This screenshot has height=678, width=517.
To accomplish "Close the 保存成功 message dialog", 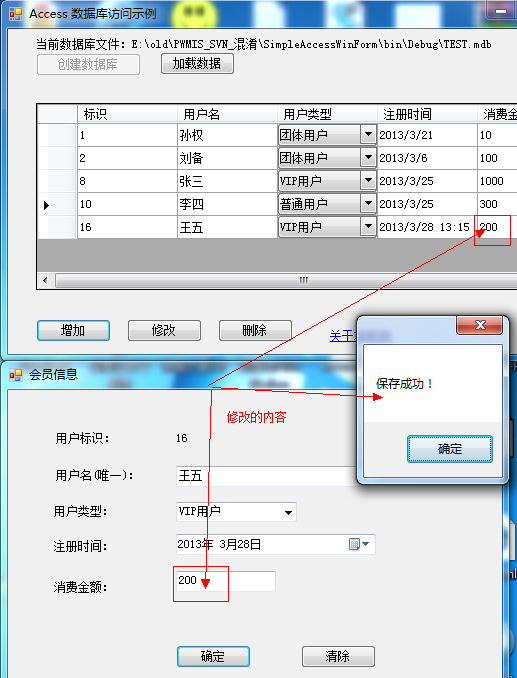I will (x=479, y=325).
